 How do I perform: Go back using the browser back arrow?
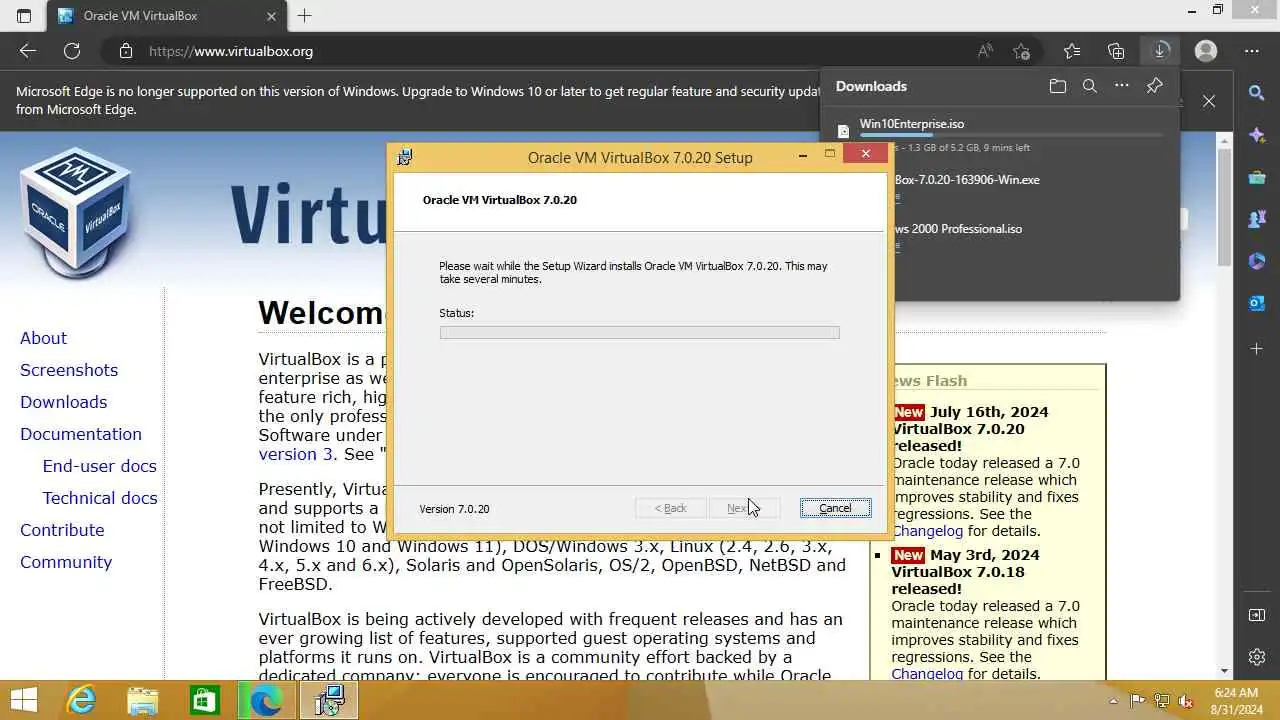point(28,51)
